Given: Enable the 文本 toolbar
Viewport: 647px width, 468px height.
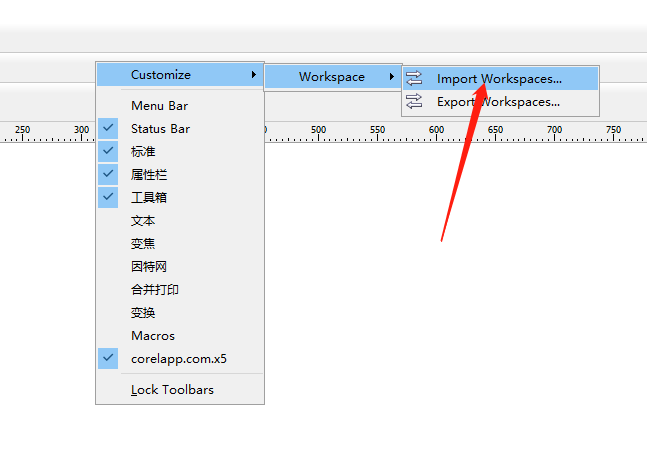Looking at the screenshot, I should point(180,221).
